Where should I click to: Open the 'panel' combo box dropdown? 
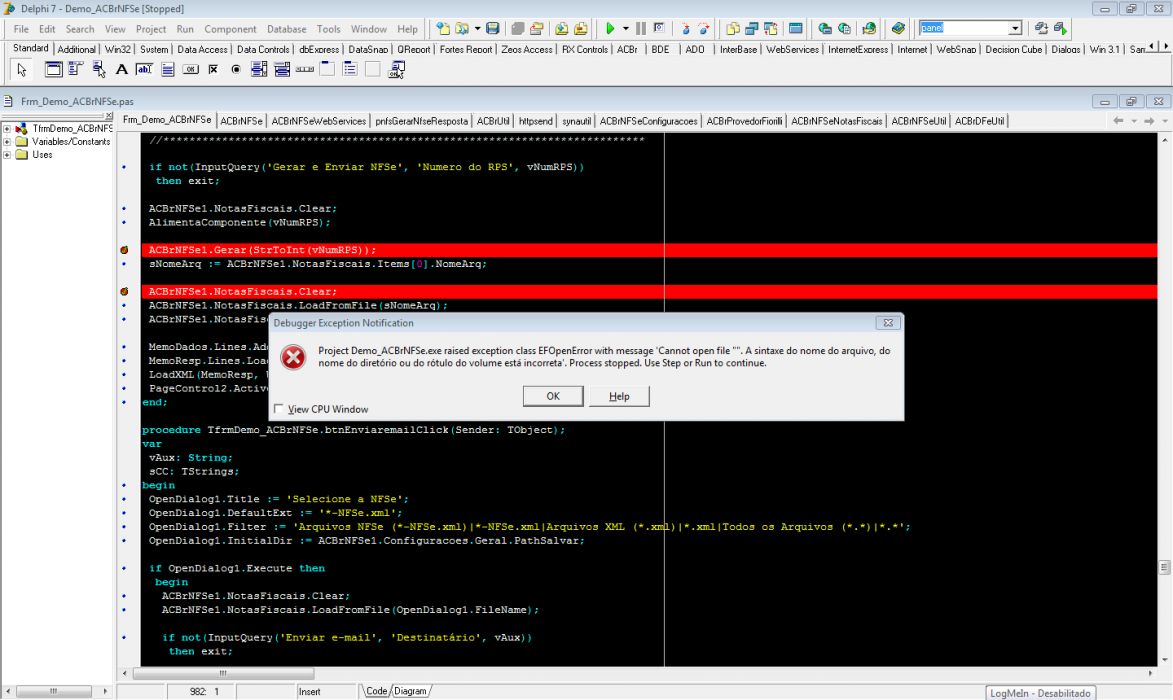tap(1014, 28)
